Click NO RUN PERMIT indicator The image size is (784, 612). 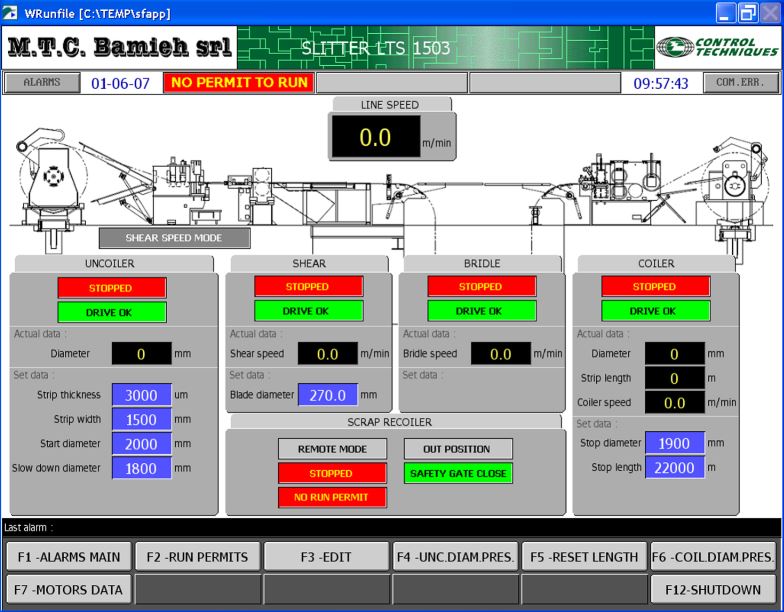(x=332, y=497)
